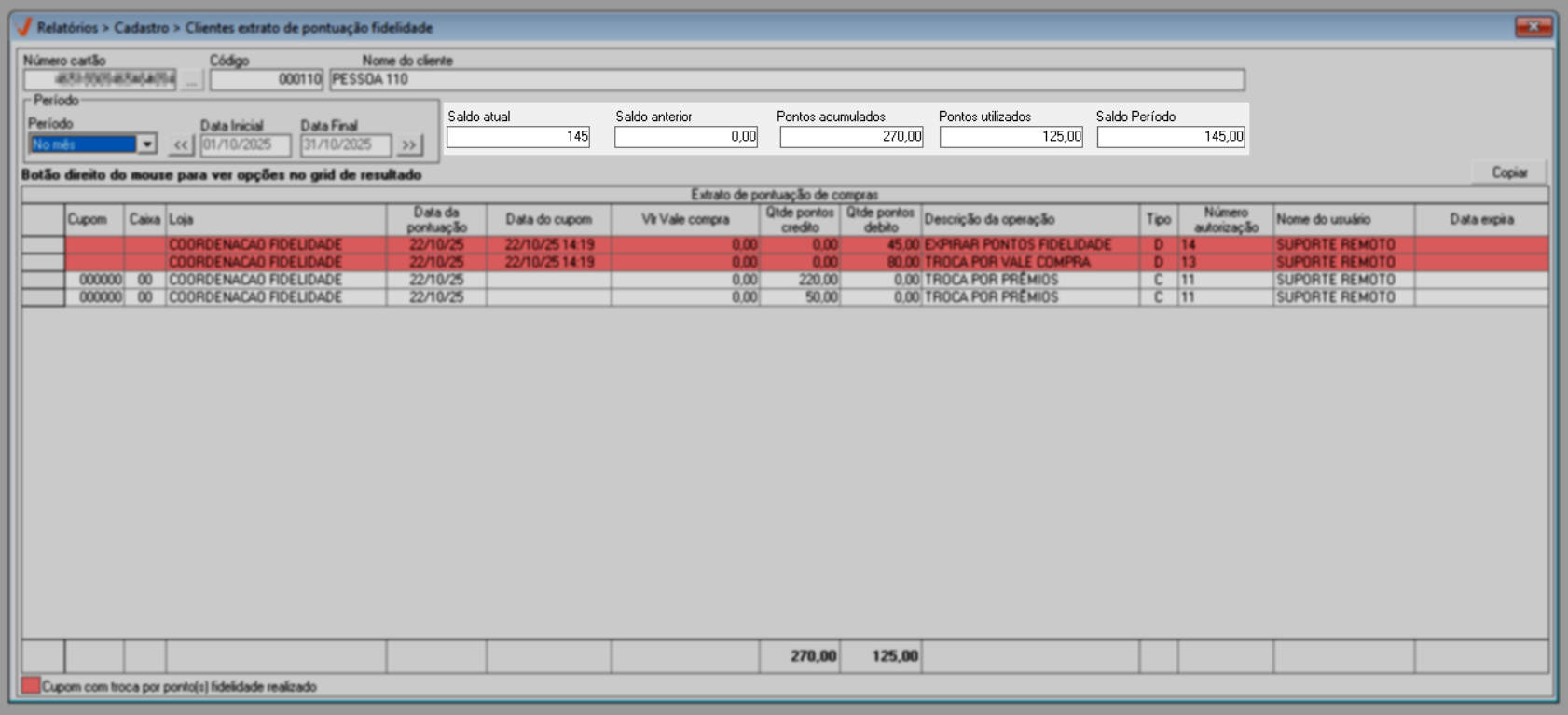
Task: Click the next period arrow button
Action: 408,144
